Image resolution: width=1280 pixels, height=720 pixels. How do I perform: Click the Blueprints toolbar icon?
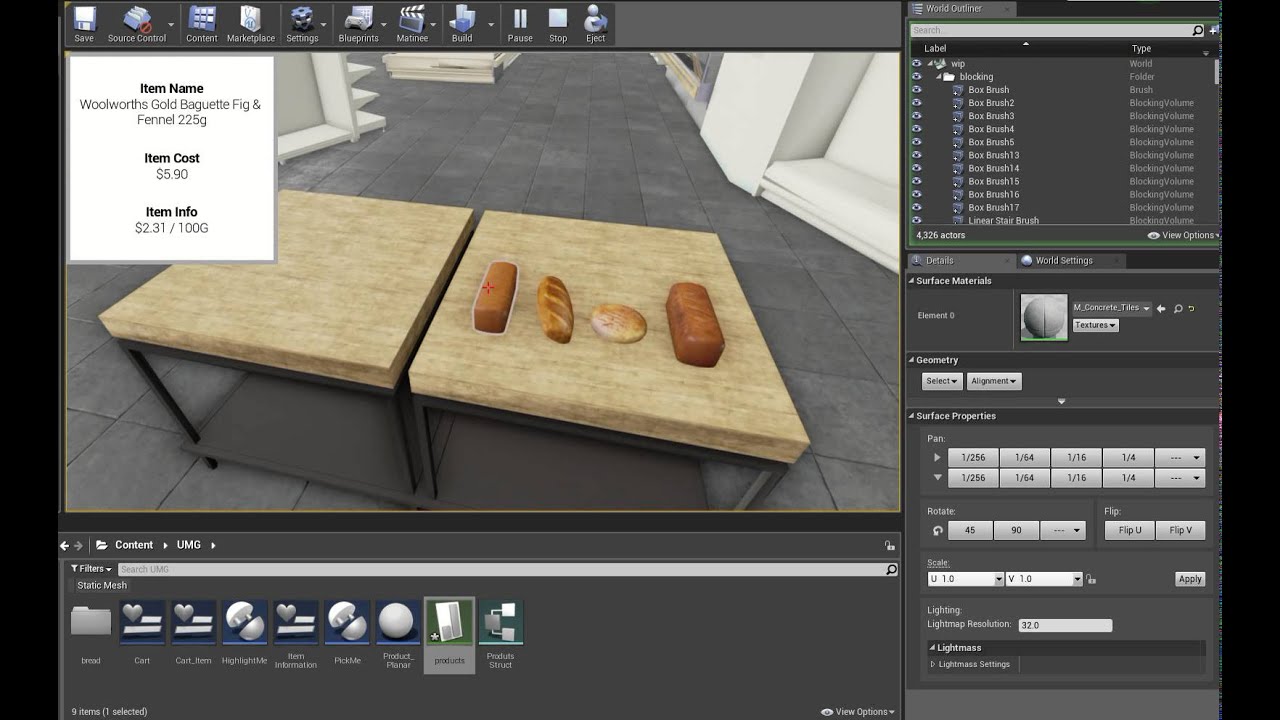tap(358, 24)
